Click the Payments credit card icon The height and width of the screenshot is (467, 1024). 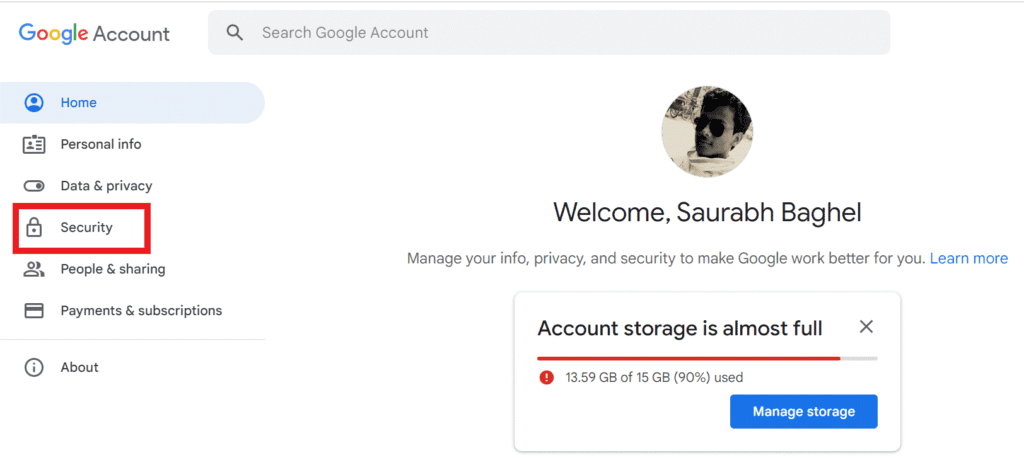[33, 310]
